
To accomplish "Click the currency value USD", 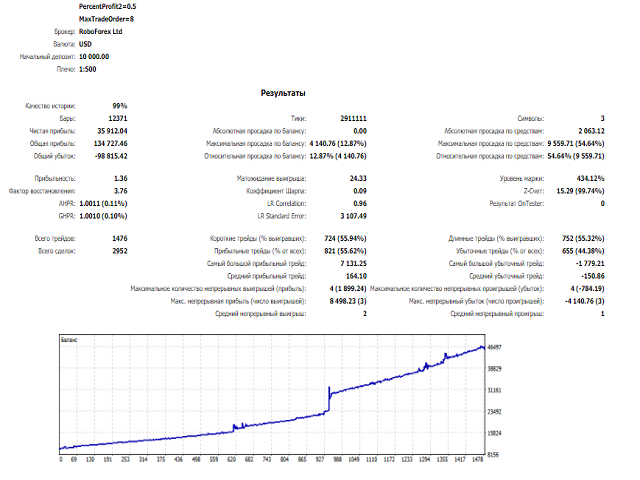I will (85, 44).
